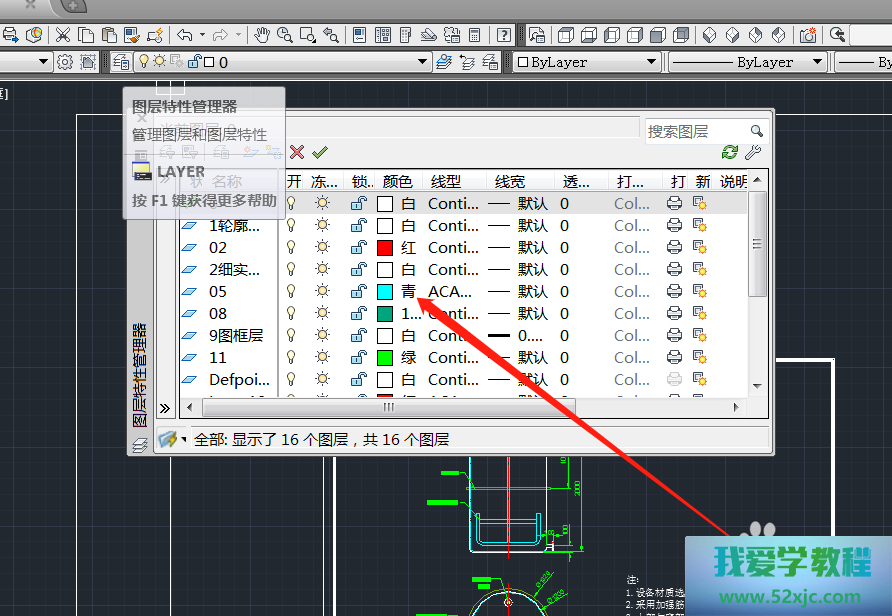Click the 颜色 column header

(397, 181)
